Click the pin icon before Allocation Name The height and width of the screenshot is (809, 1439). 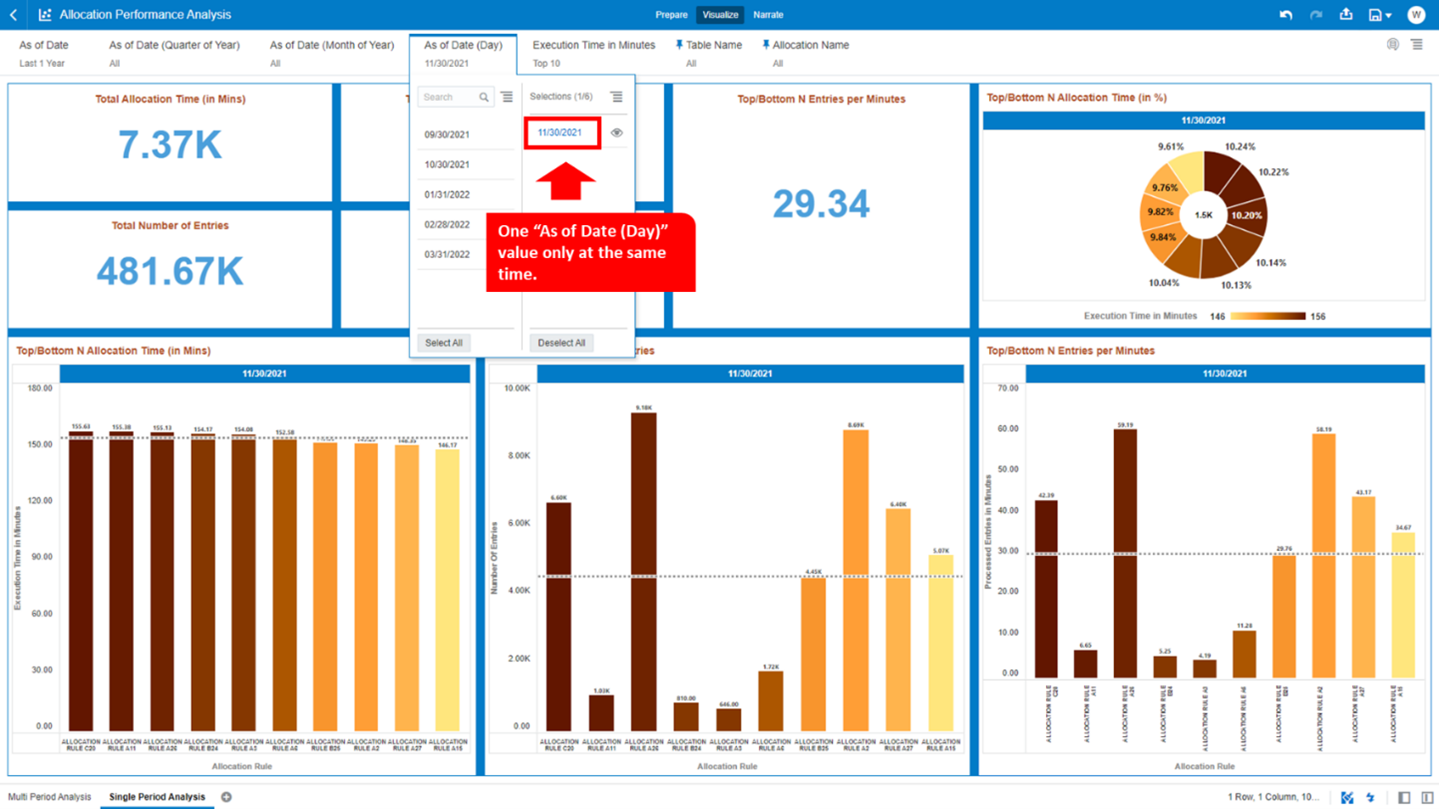(766, 45)
